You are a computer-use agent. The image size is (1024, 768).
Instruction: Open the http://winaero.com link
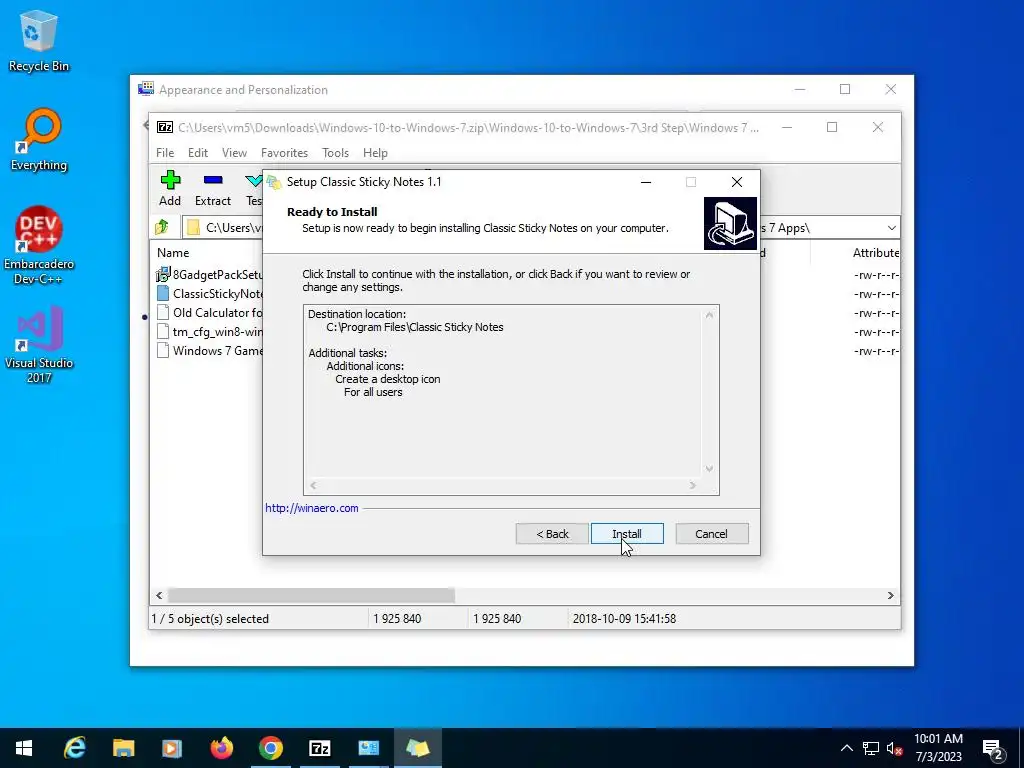pyautogui.click(x=312, y=508)
